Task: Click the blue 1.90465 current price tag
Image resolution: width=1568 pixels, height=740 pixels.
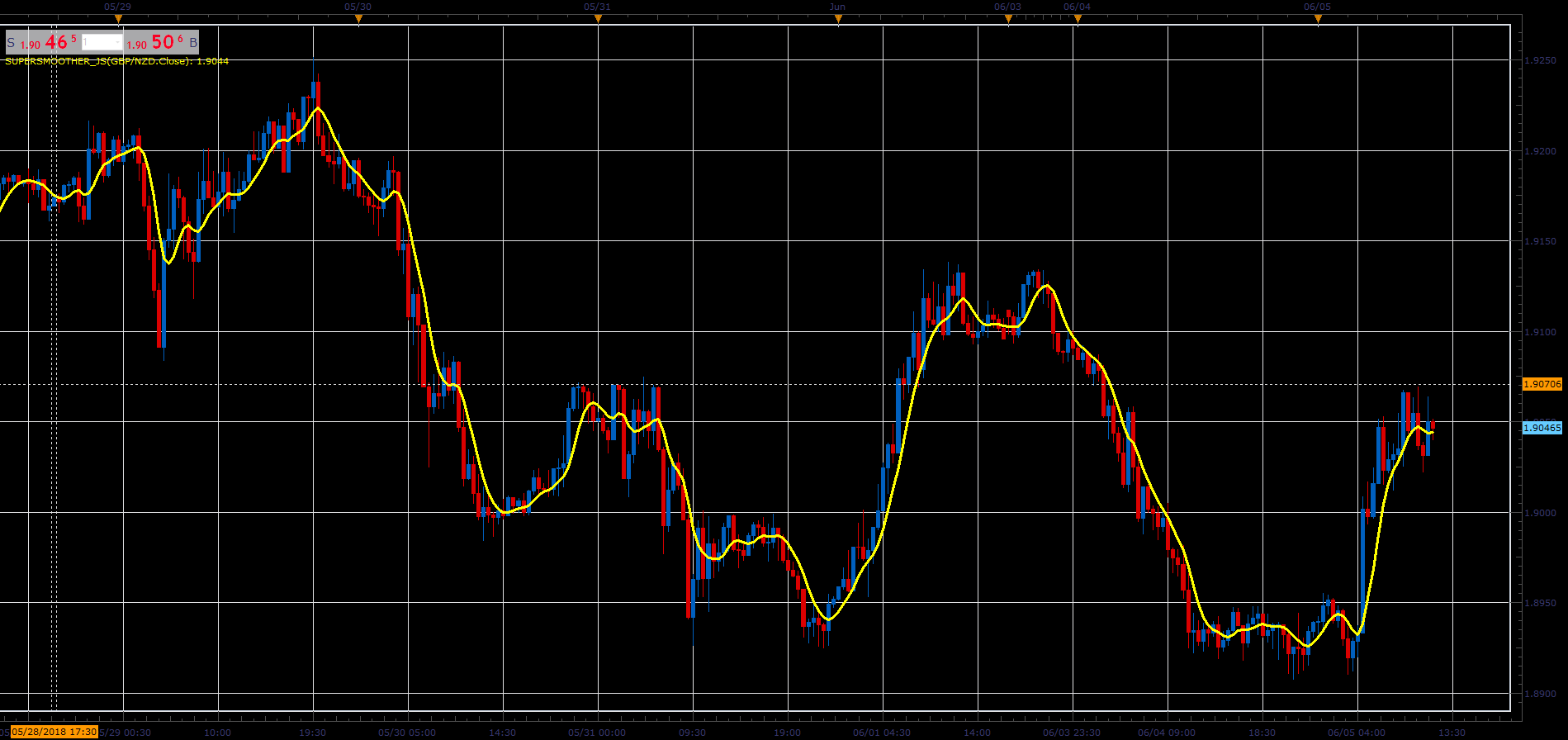Action: click(x=1542, y=428)
